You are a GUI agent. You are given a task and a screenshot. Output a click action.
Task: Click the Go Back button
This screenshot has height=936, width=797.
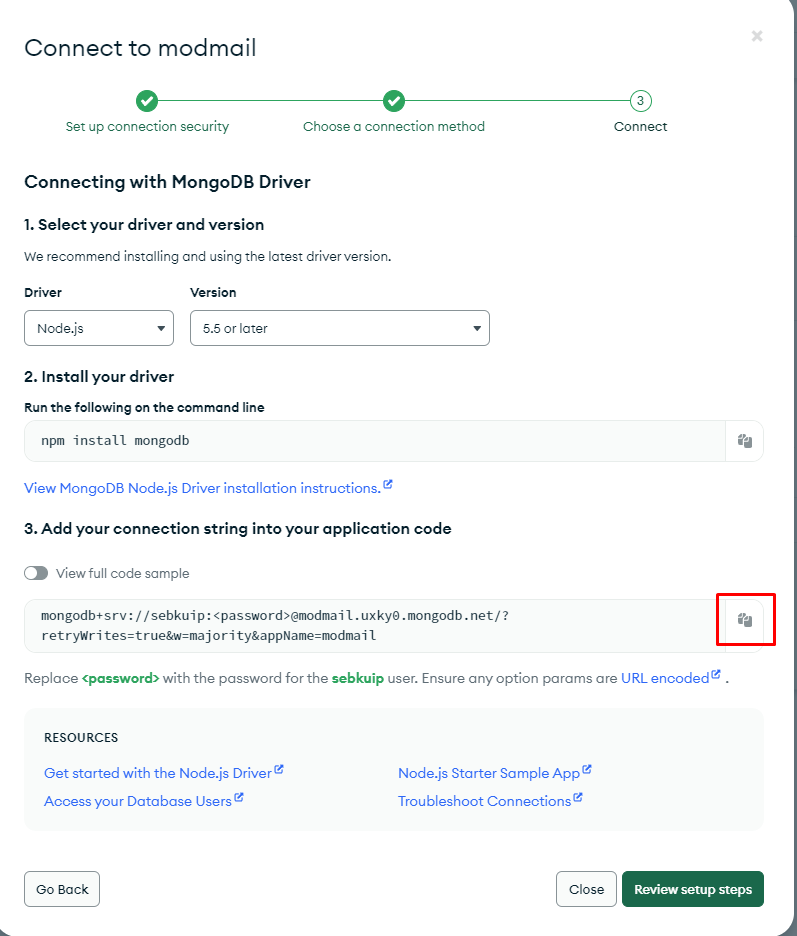point(62,889)
